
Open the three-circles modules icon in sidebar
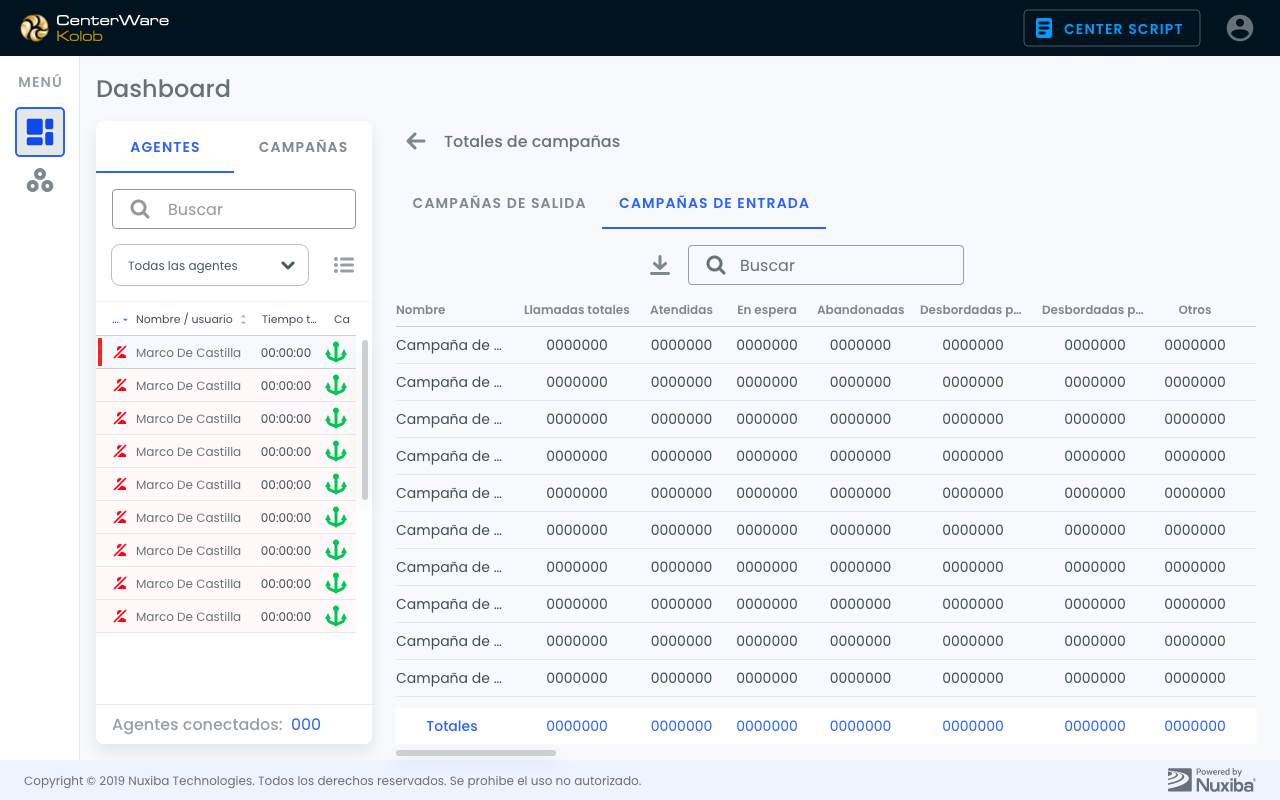40,181
